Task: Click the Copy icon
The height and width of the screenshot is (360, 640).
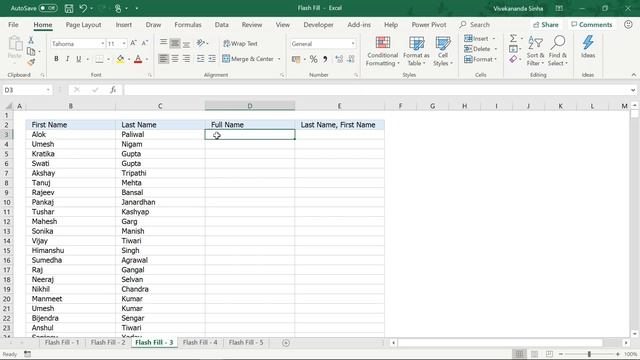Action: pyautogui.click(x=31, y=51)
